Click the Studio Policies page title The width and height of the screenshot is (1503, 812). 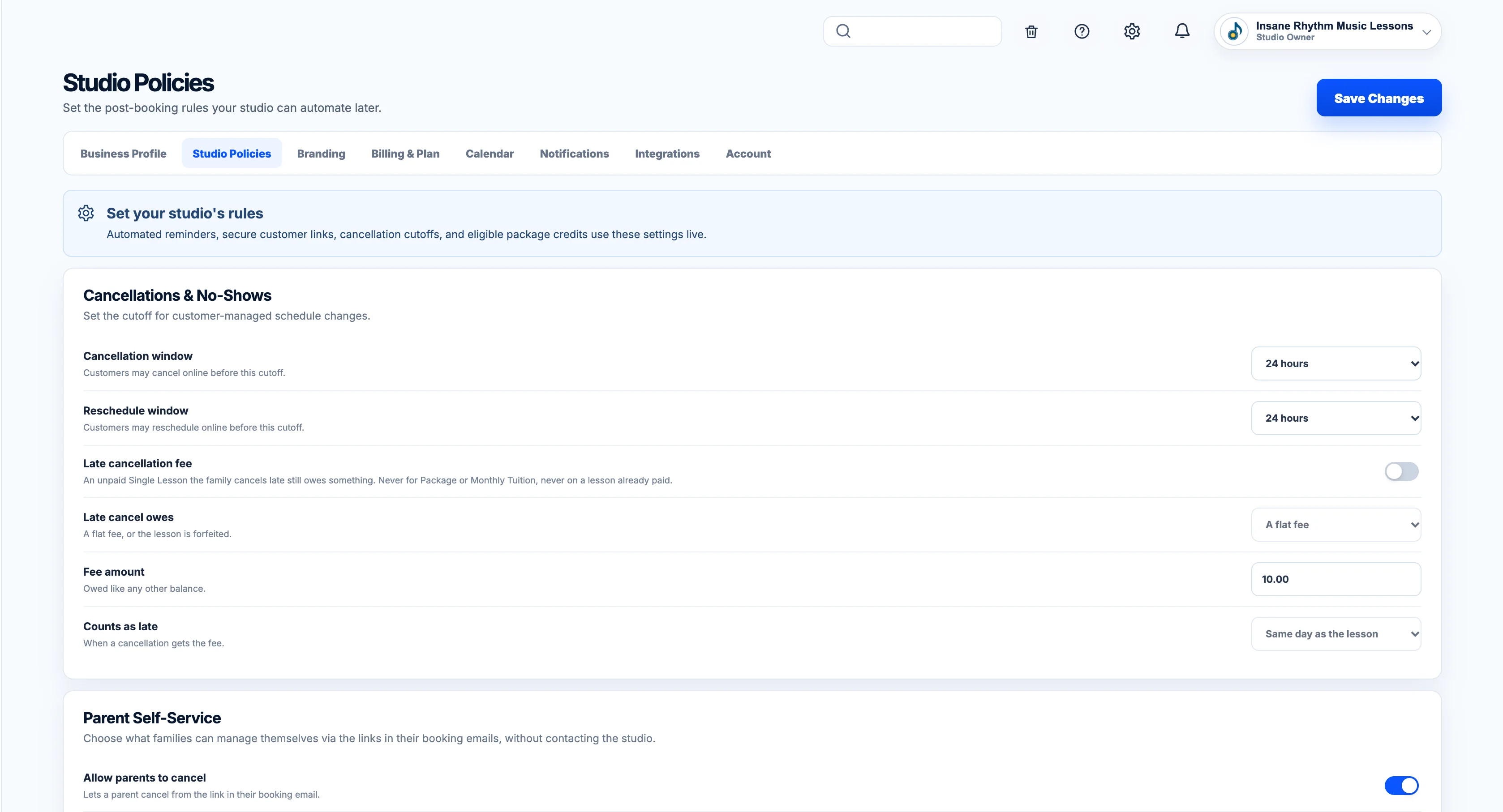[x=138, y=83]
